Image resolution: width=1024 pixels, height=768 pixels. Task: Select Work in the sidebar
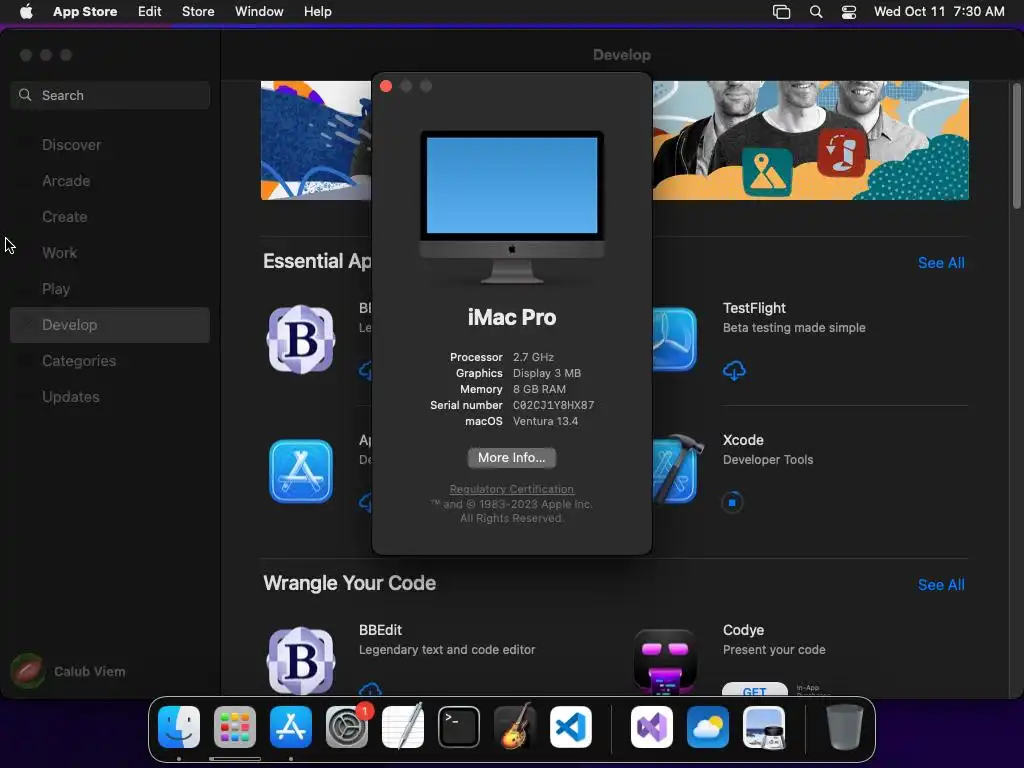[110, 253]
